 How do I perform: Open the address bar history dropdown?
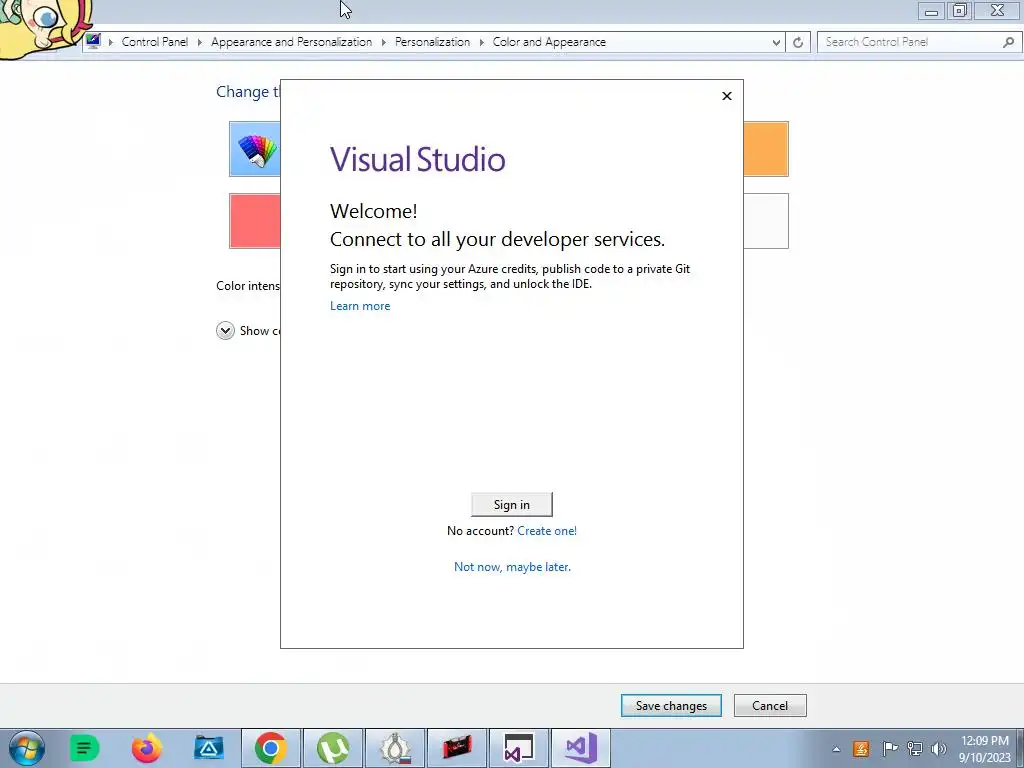[776, 42]
